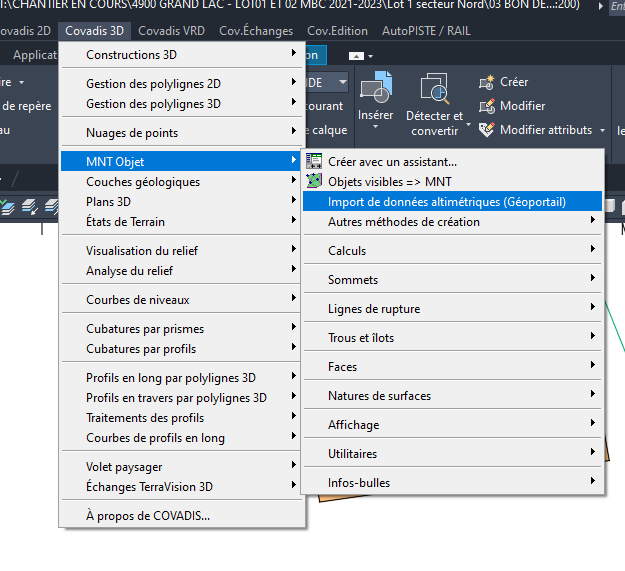Click the Objets visibles => MNT icon

314,181
